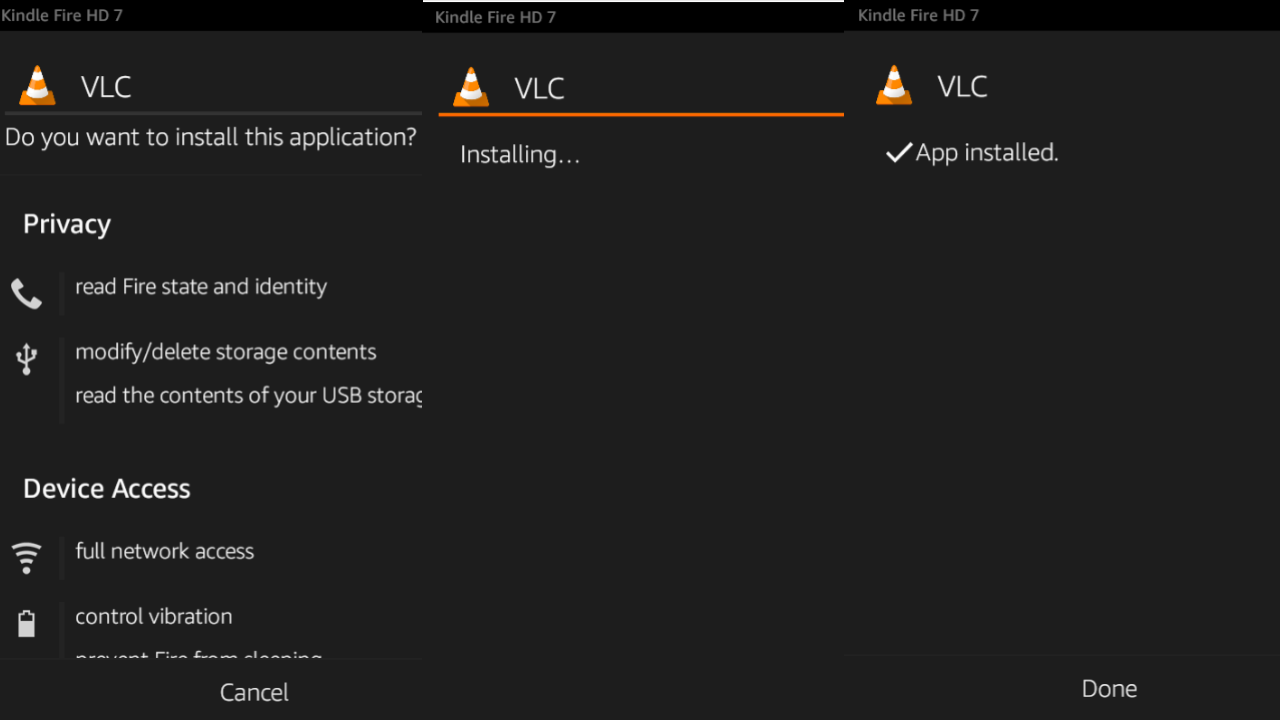Select the Privacy section heading
This screenshot has height=720, width=1280.
(x=67, y=225)
